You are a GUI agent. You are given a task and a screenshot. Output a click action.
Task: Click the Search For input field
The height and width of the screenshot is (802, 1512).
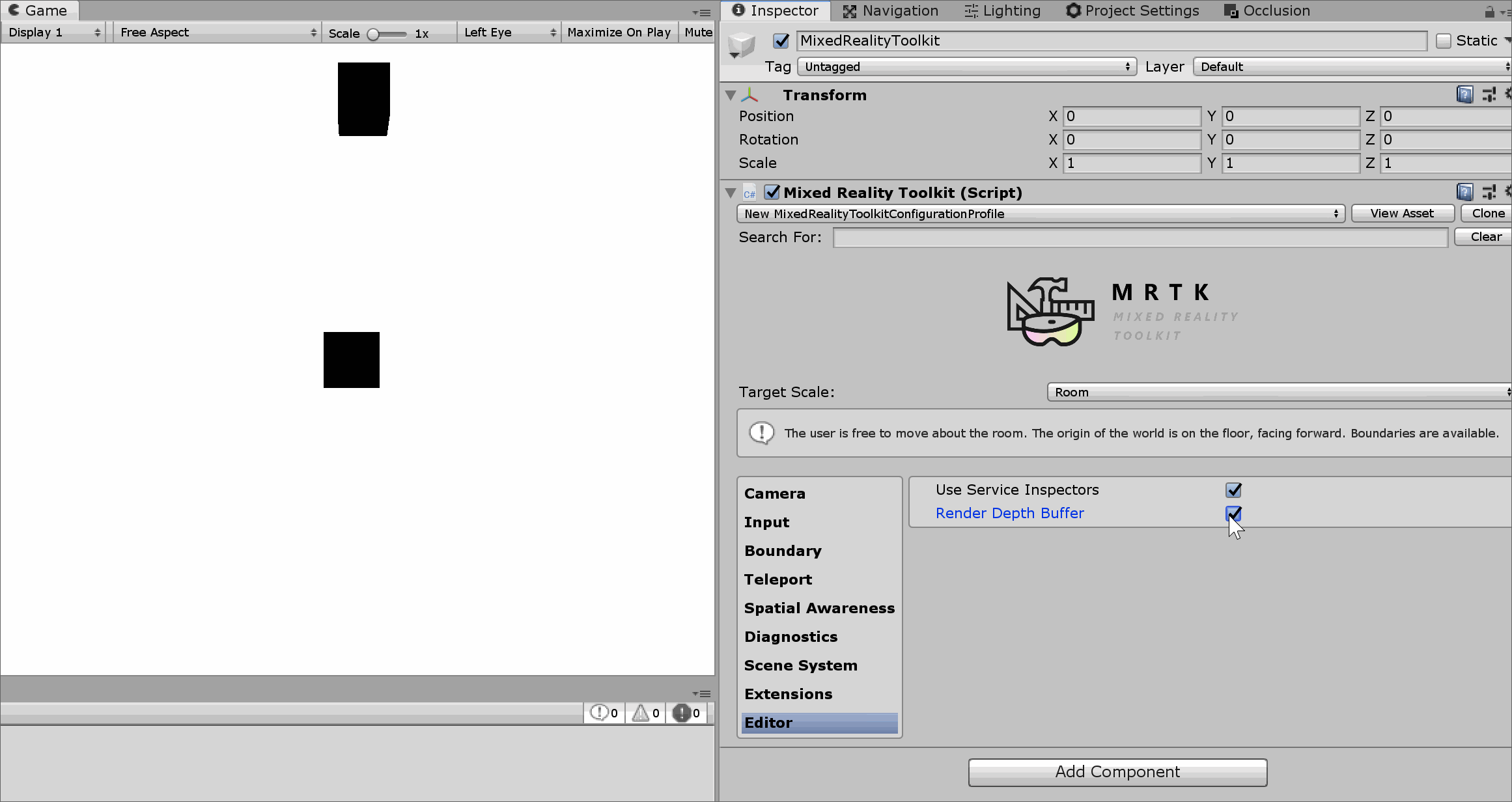(1139, 237)
